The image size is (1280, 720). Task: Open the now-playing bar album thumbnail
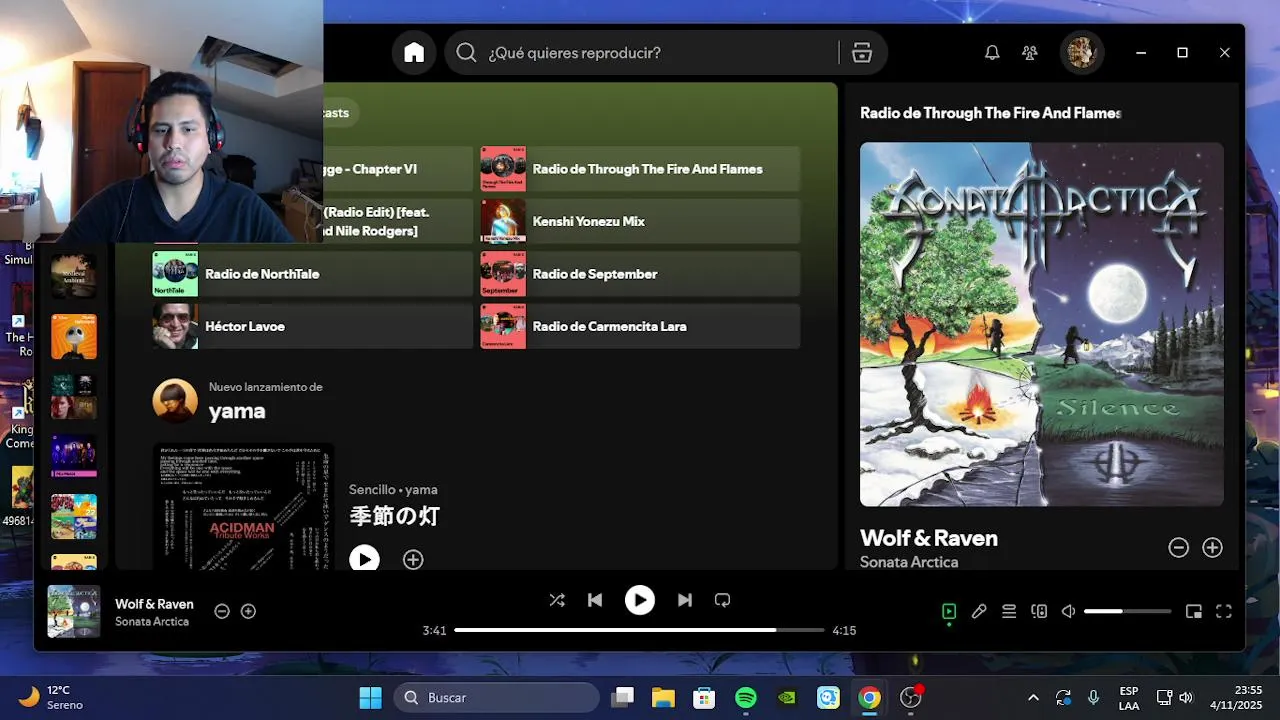pos(74,611)
